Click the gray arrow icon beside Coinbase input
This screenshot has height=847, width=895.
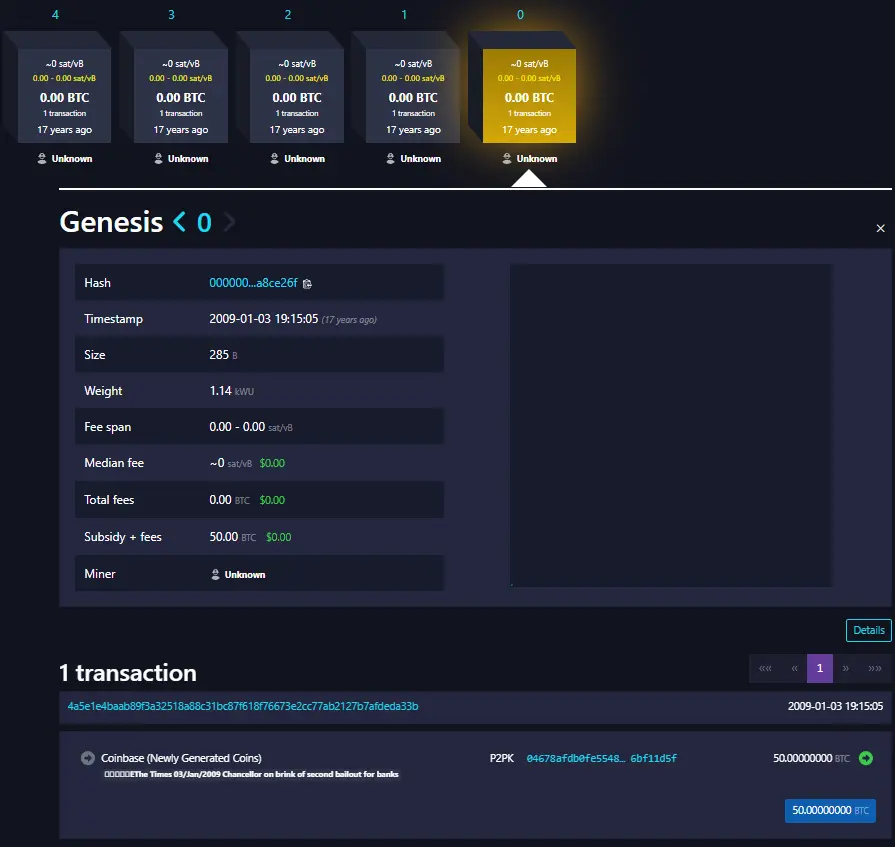(88, 758)
